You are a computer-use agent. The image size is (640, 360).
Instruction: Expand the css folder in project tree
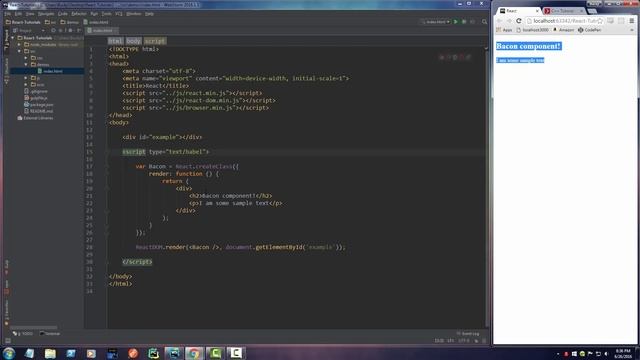point(26,58)
